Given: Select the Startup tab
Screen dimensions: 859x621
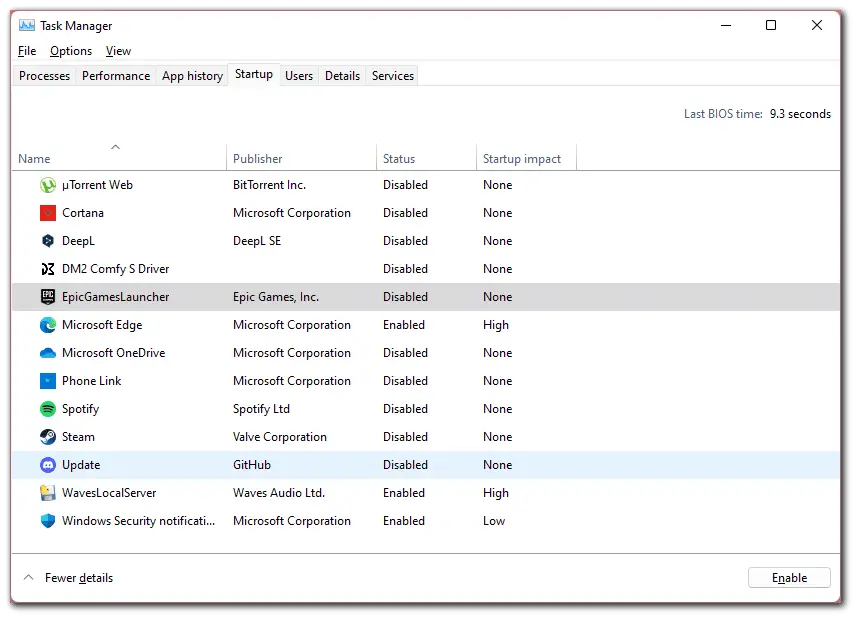Looking at the screenshot, I should (x=254, y=74).
